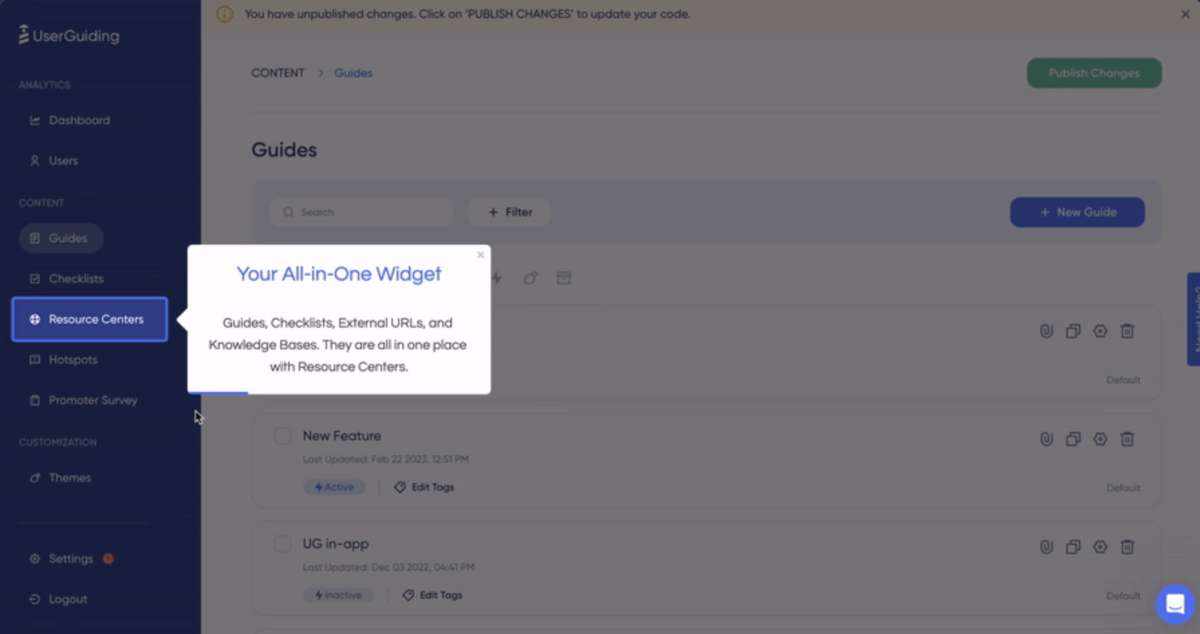This screenshot has height=634, width=1200.
Task: Duplicate the New Feature guide
Action: coord(1073,439)
